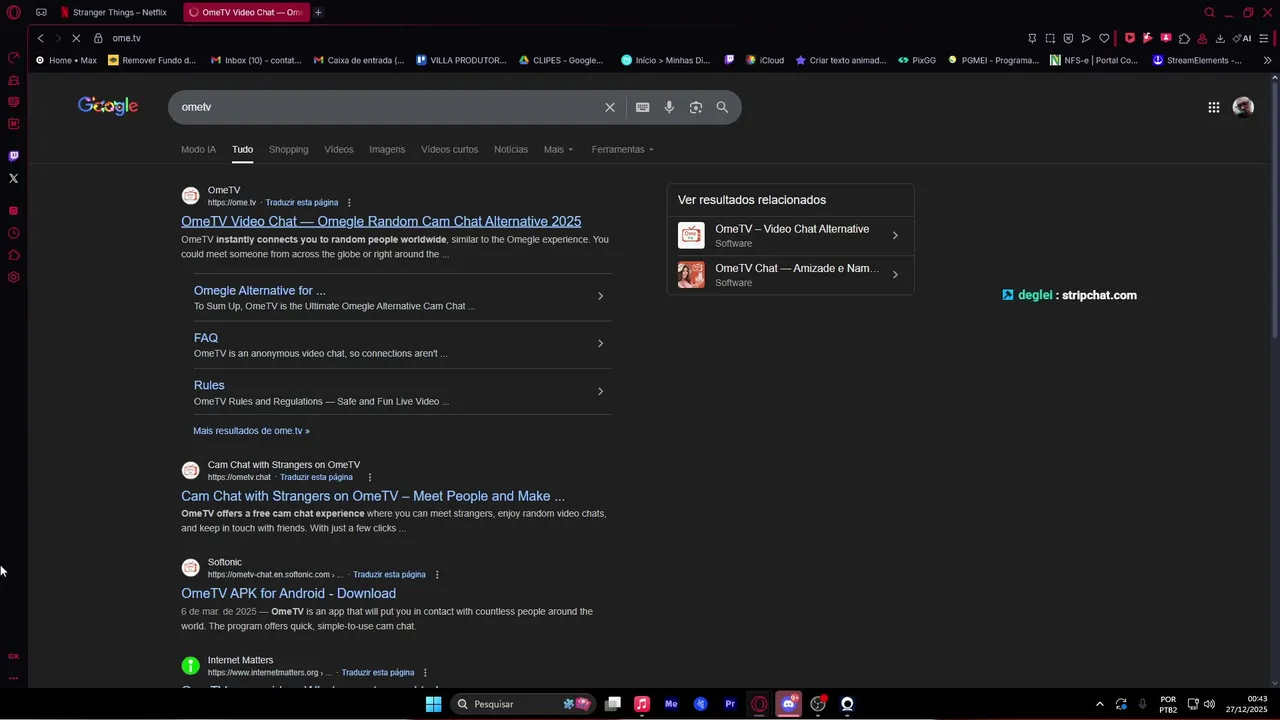The image size is (1280, 720).
Task: Open sidebar settings gear
Action: [x=14, y=277]
